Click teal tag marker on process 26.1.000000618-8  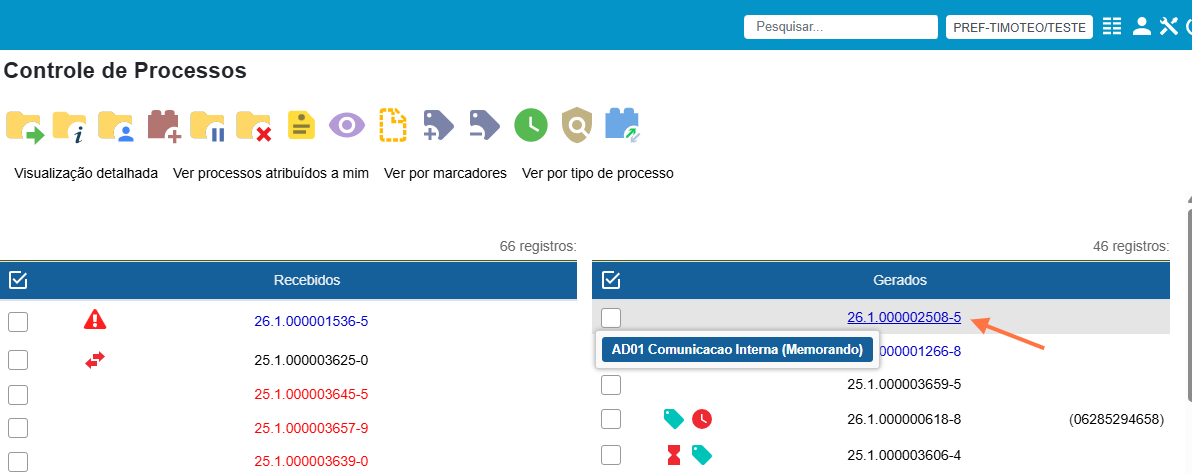674,418
